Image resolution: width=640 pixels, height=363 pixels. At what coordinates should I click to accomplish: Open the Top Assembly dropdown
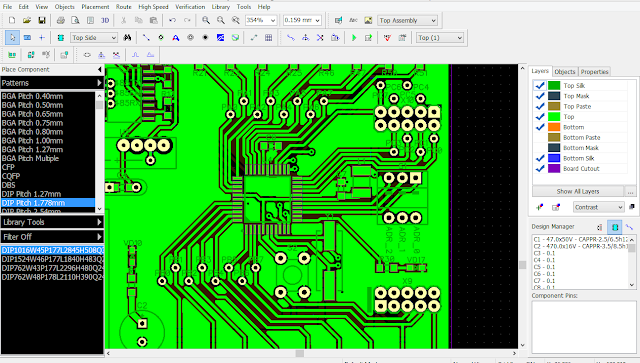(407, 20)
